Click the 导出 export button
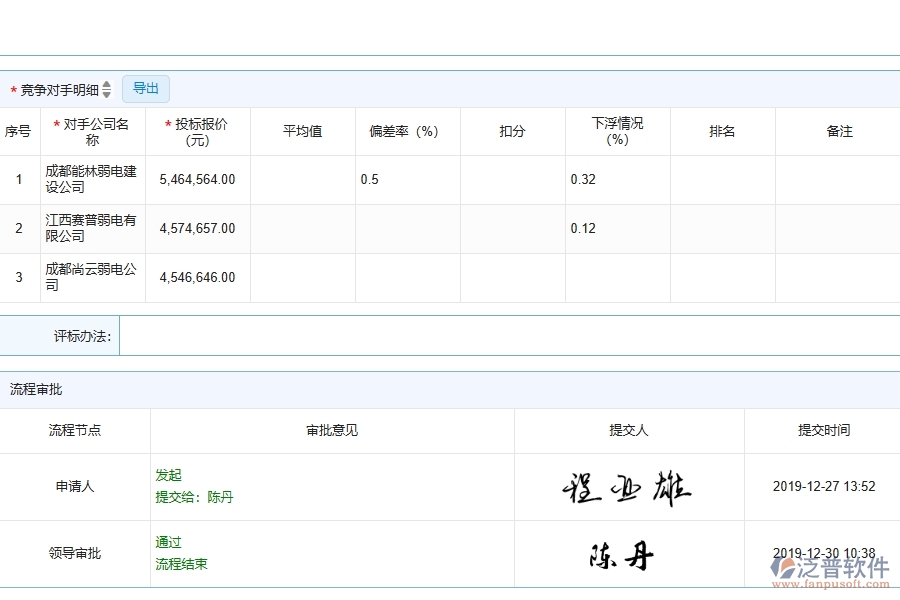 click(x=145, y=88)
